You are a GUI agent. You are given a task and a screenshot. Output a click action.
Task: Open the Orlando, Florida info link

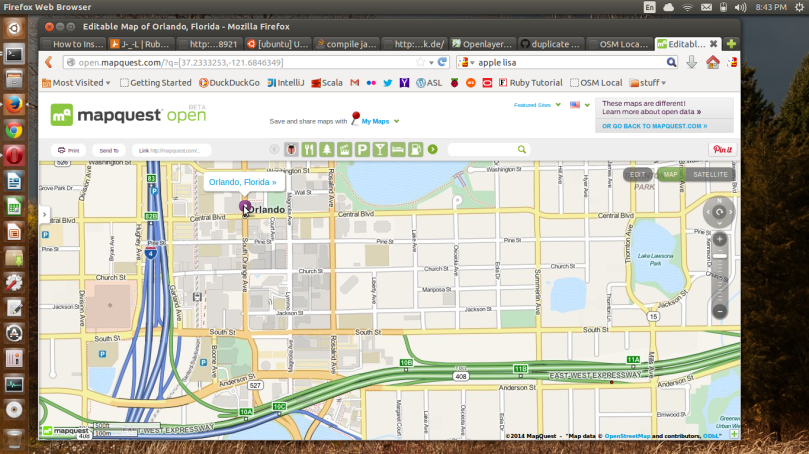click(242, 182)
